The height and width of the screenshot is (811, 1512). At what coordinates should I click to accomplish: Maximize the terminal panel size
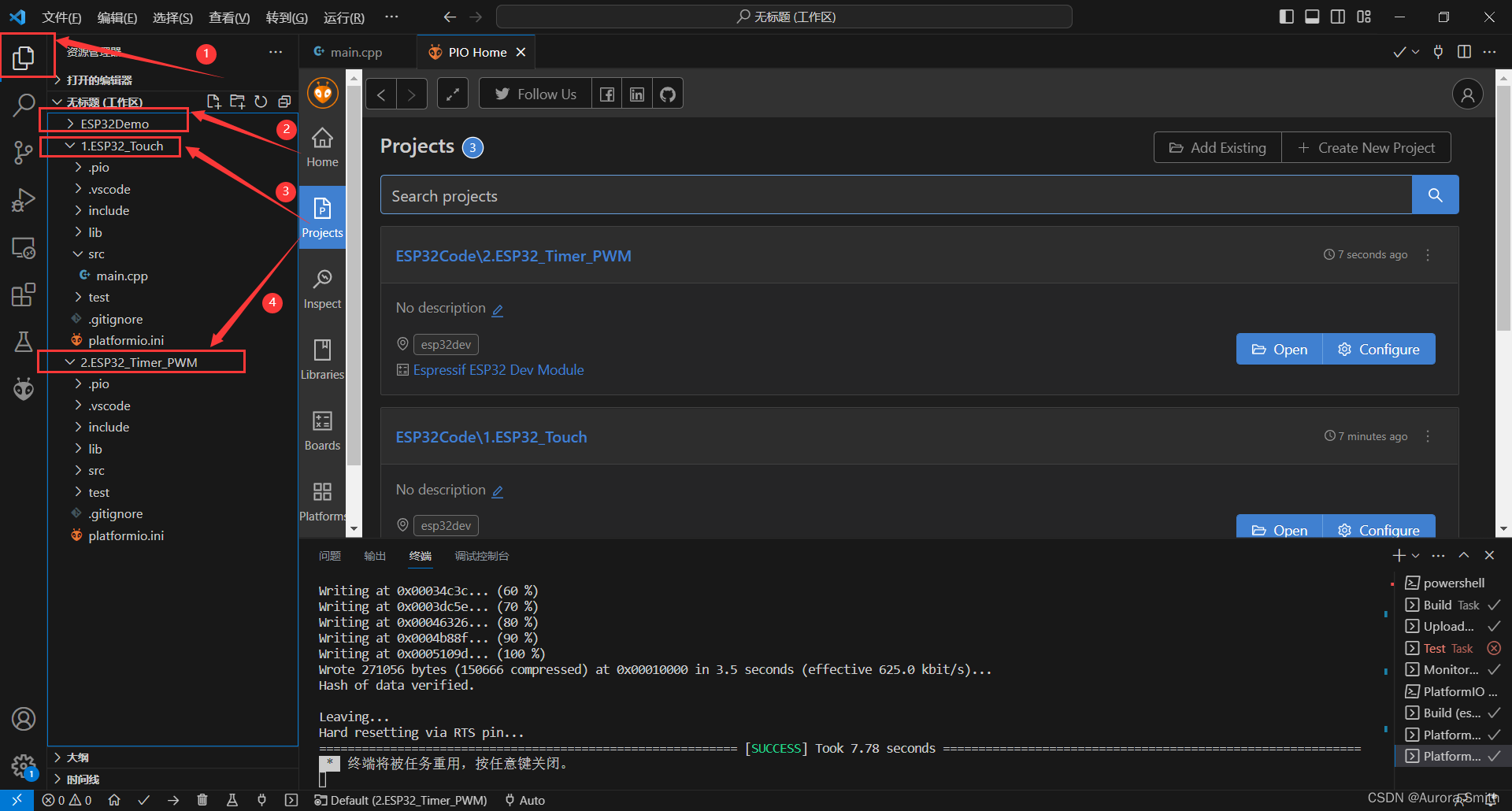pyautogui.click(x=1464, y=555)
